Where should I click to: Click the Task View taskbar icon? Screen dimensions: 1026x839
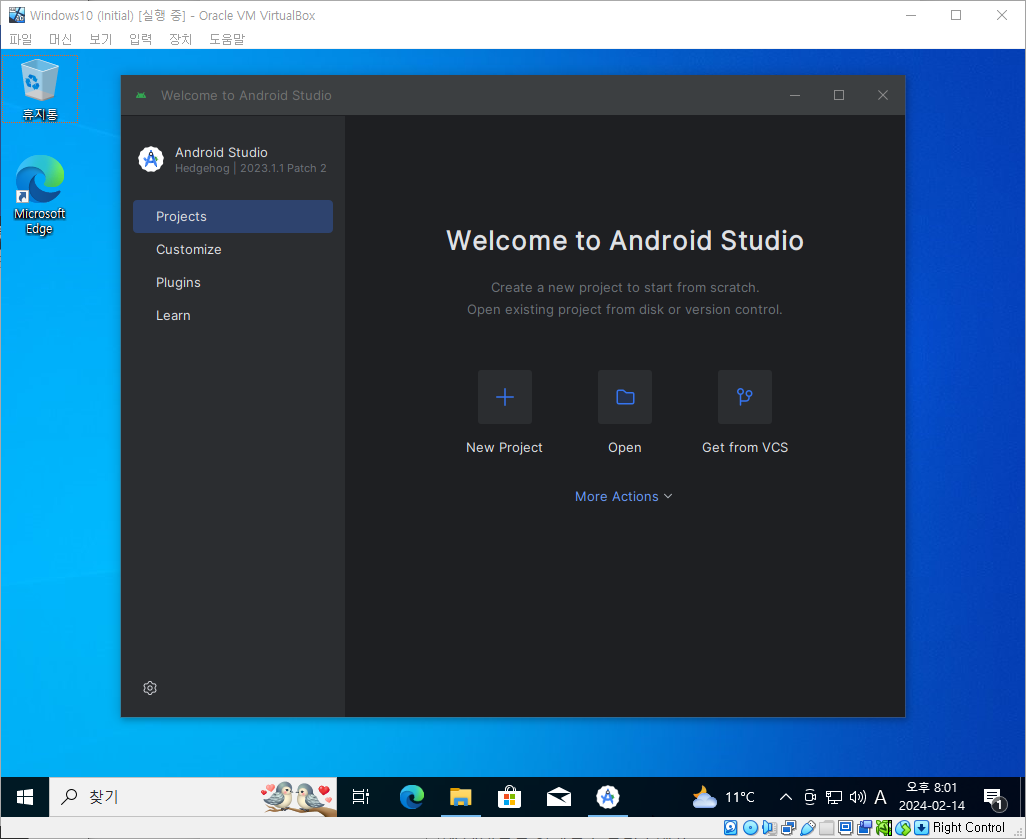[361, 796]
